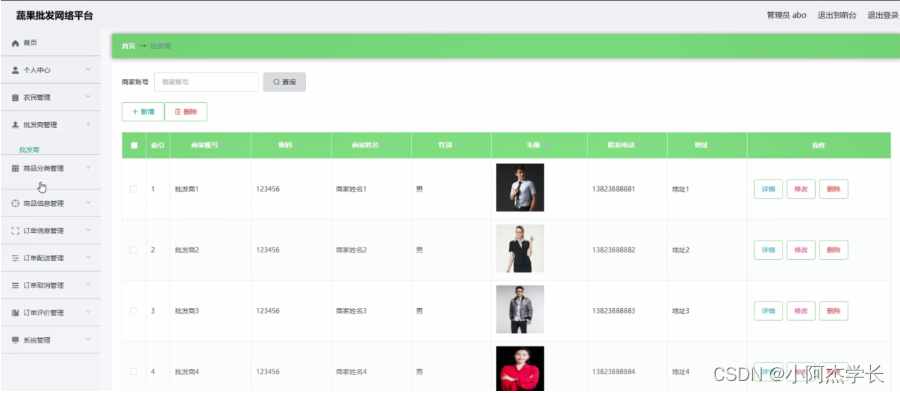
Task: Click the monitor icon beside 系统管理
Action: click(x=15, y=340)
